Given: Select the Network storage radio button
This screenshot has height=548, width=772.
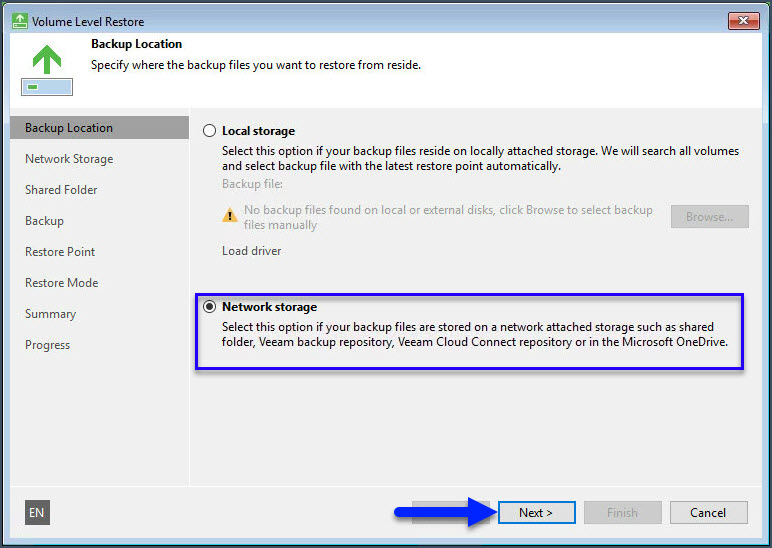Looking at the screenshot, I should pyautogui.click(x=209, y=307).
